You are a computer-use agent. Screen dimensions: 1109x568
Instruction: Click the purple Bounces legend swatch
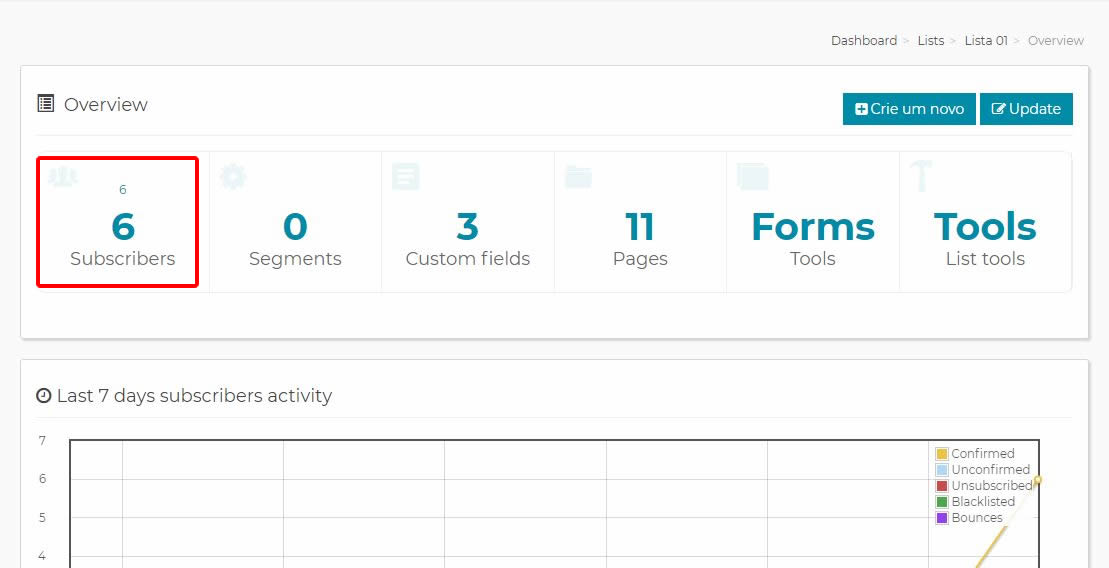pos(941,518)
